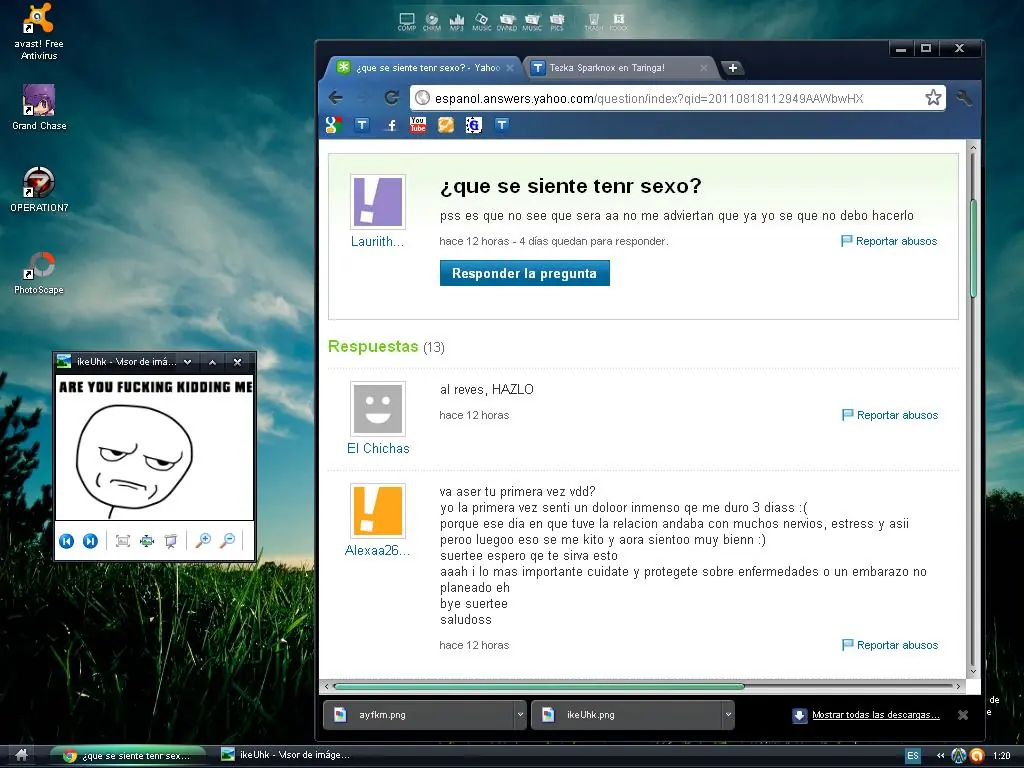Click the address bar URL
1024x768 pixels.
coord(649,99)
